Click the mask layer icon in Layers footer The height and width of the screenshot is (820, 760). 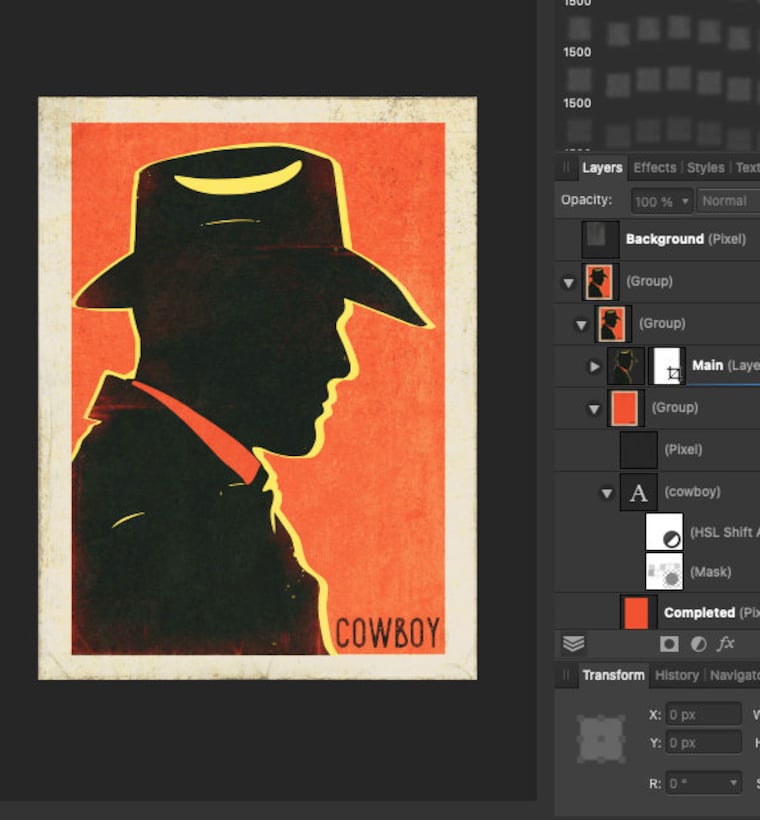(x=669, y=644)
